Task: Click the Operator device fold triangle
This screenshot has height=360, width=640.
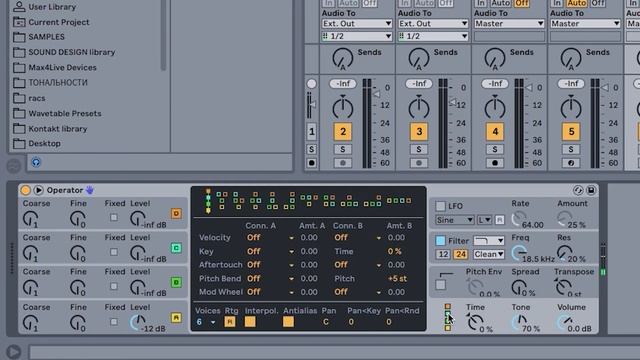Action: point(38,190)
